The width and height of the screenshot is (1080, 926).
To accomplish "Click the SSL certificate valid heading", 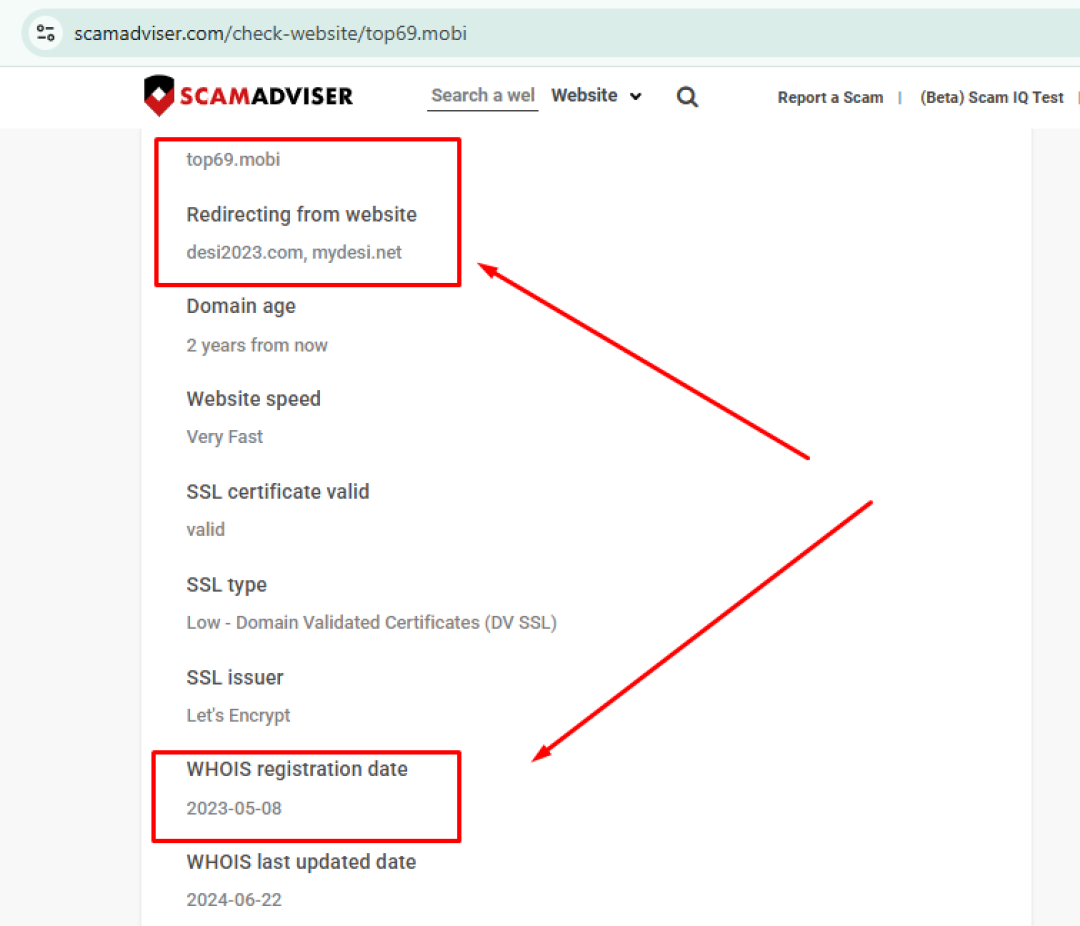I will (278, 492).
